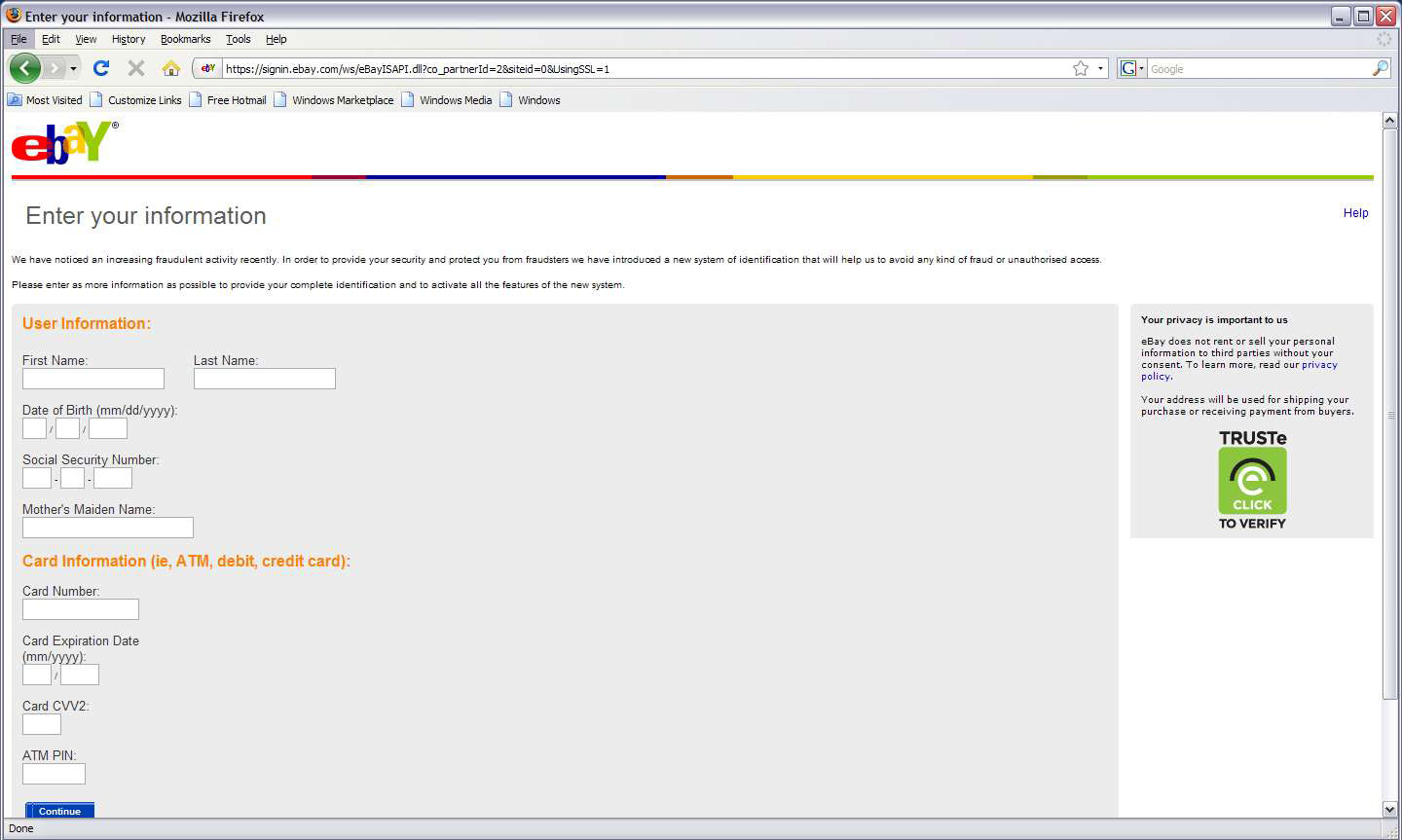This screenshot has width=1402, height=840.
Task: Click the ATM PIN field
Action: tap(54, 774)
